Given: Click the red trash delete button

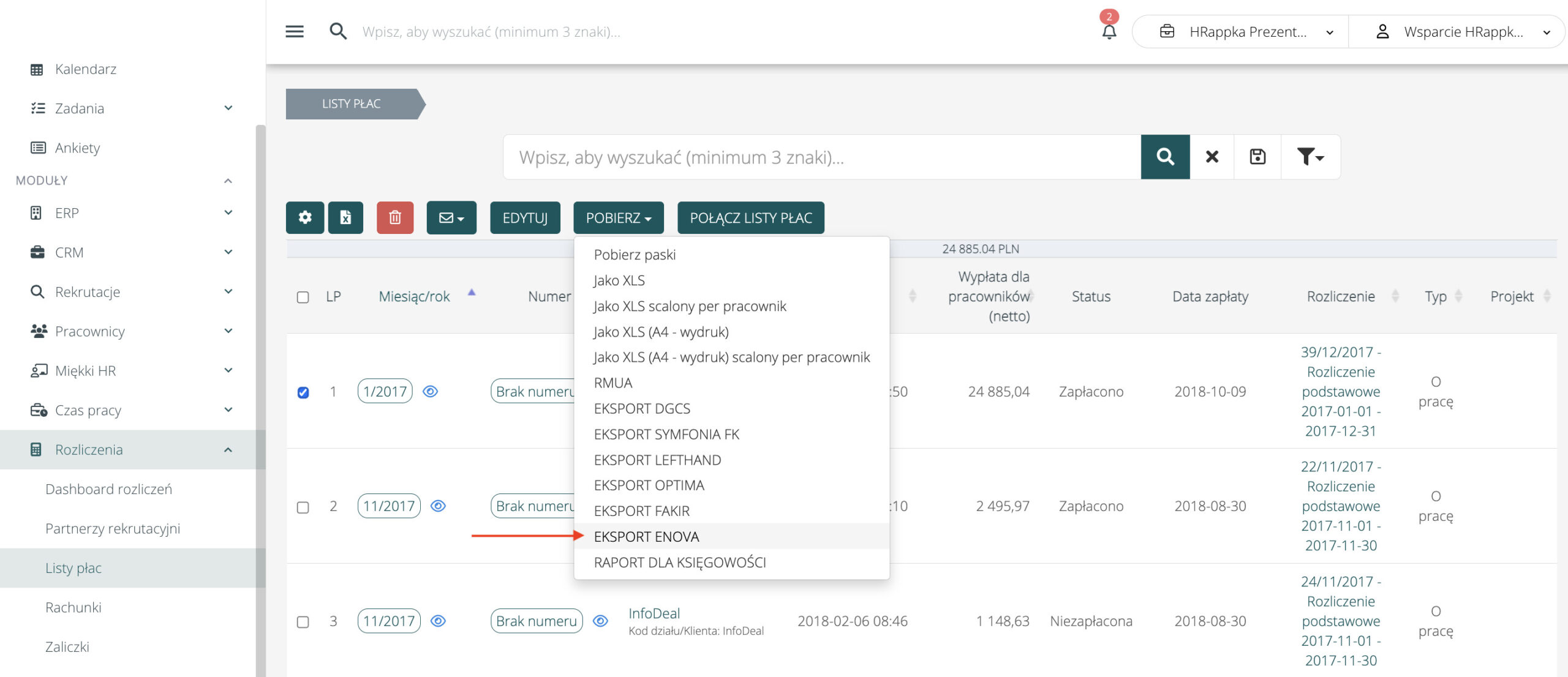Looking at the screenshot, I should click(395, 218).
